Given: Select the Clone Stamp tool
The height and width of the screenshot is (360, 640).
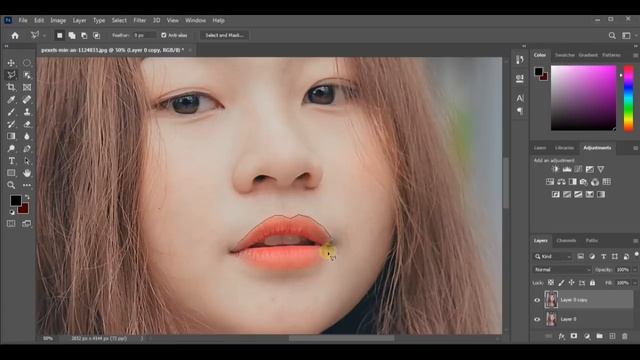Looking at the screenshot, I should pyautogui.click(x=27, y=111).
